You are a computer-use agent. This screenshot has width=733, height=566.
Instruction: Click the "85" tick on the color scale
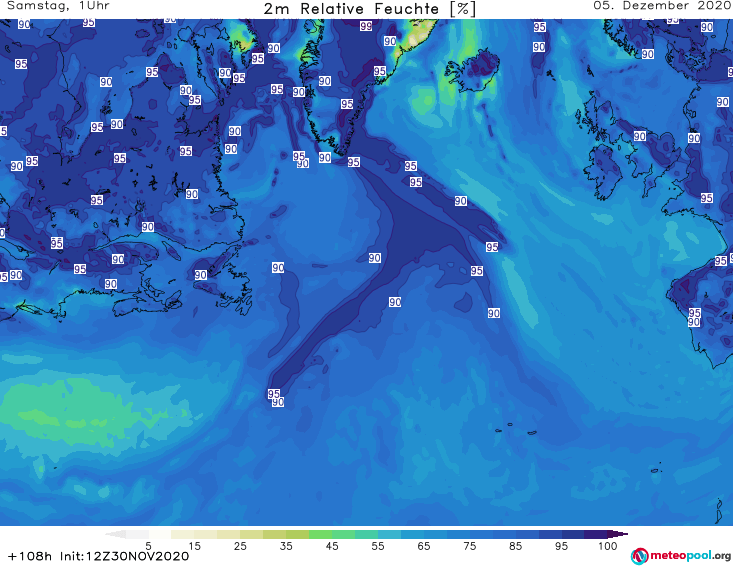point(515,546)
